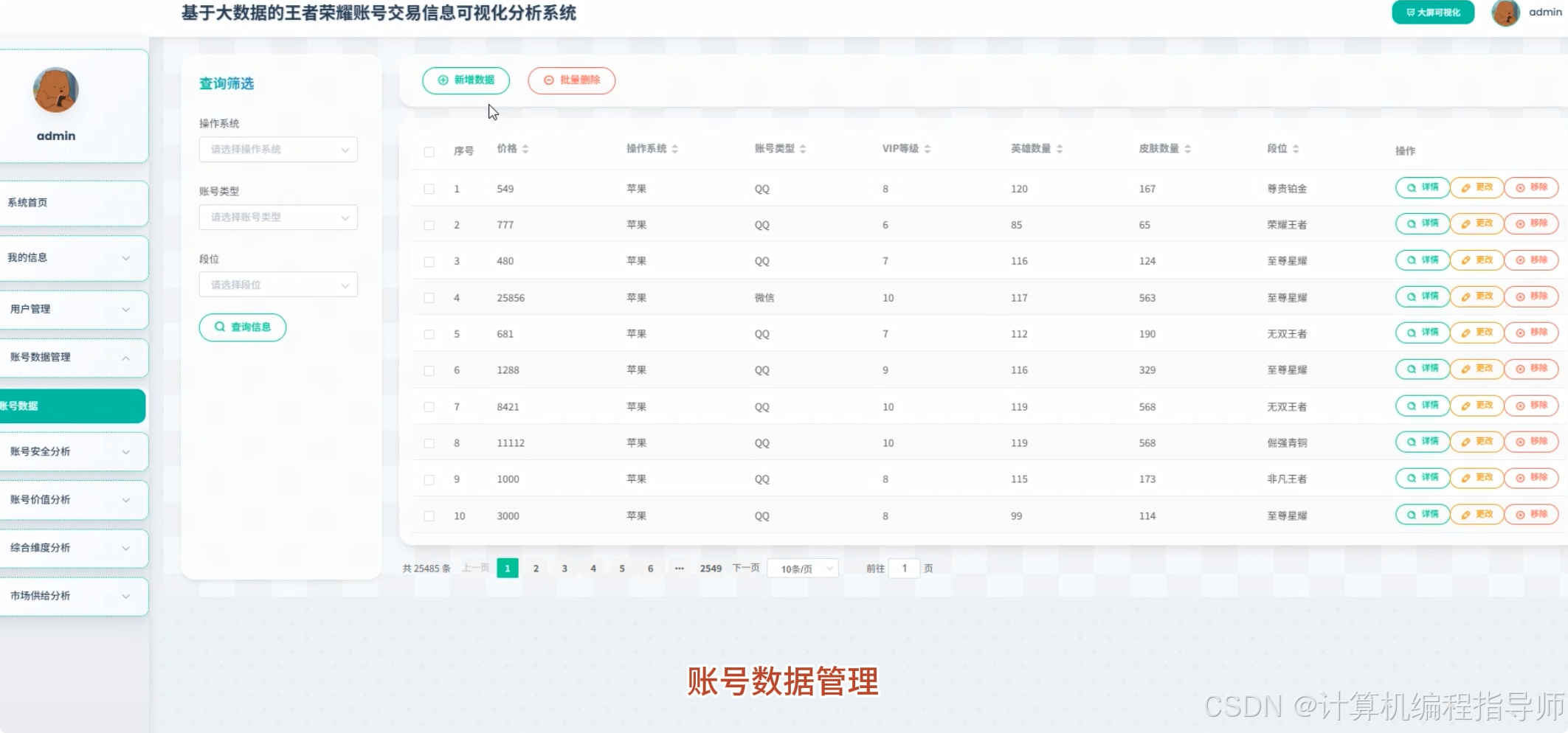Open the 请选择操作系统 dropdown
The width and height of the screenshot is (1568, 733).
[x=277, y=149]
